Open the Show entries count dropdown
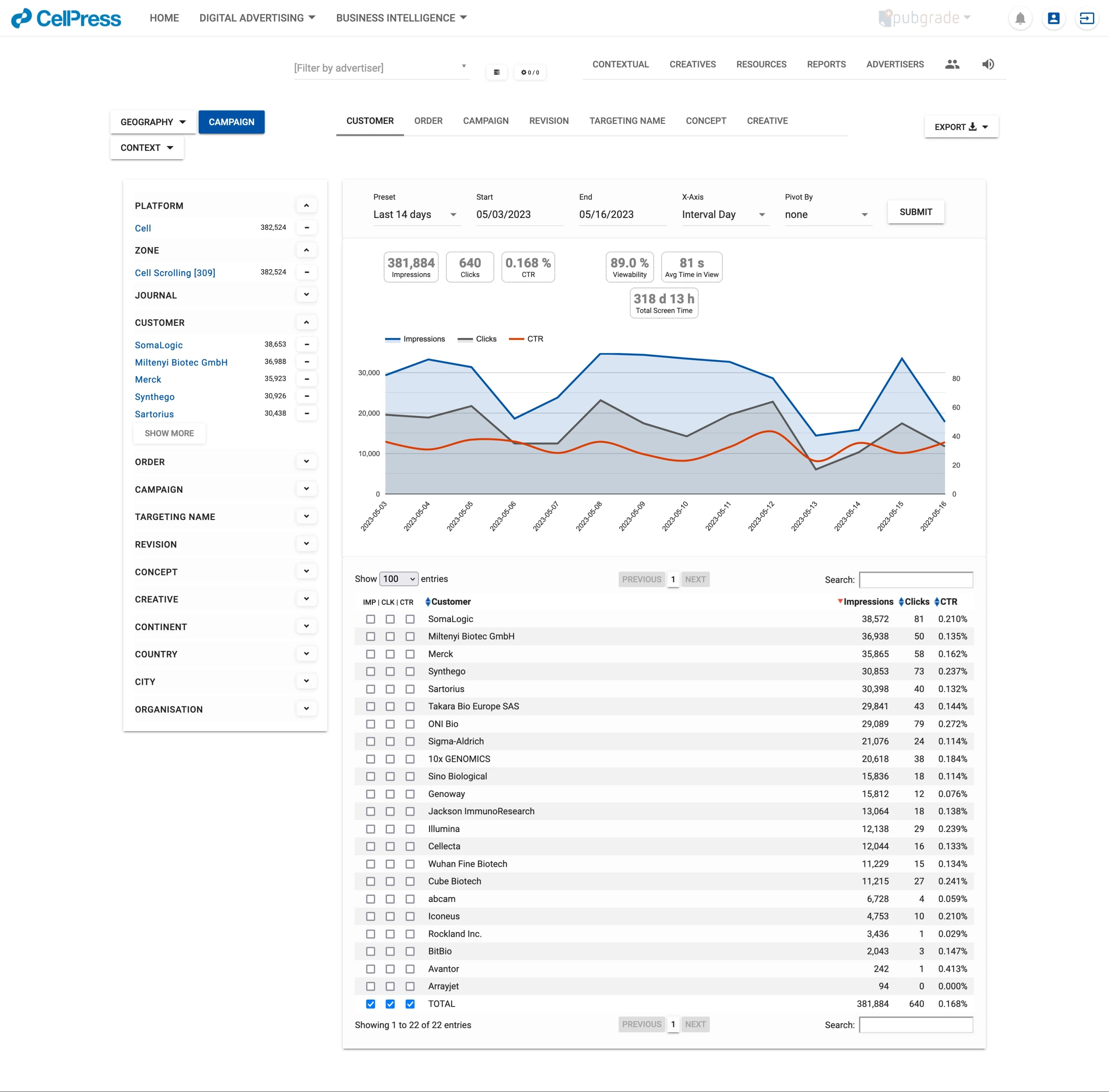This screenshot has height=1092, width=1109. tap(399, 579)
